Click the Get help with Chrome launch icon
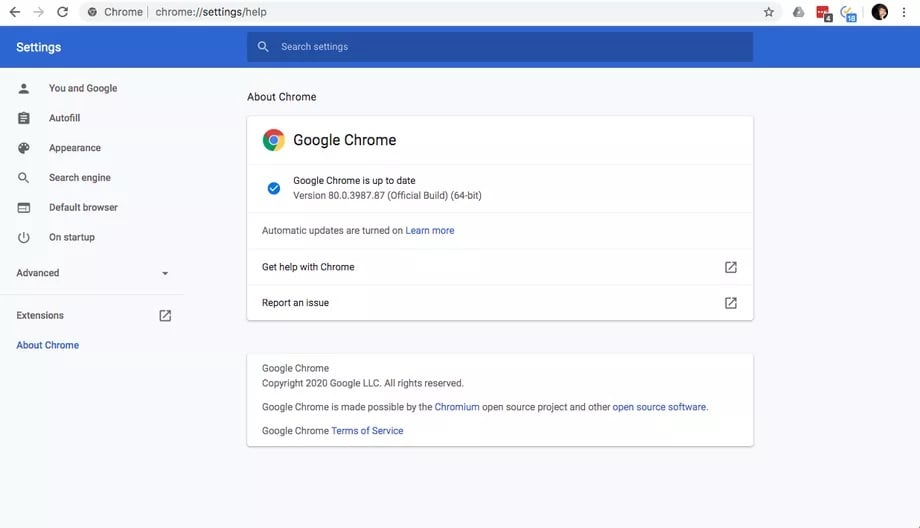 click(x=731, y=267)
